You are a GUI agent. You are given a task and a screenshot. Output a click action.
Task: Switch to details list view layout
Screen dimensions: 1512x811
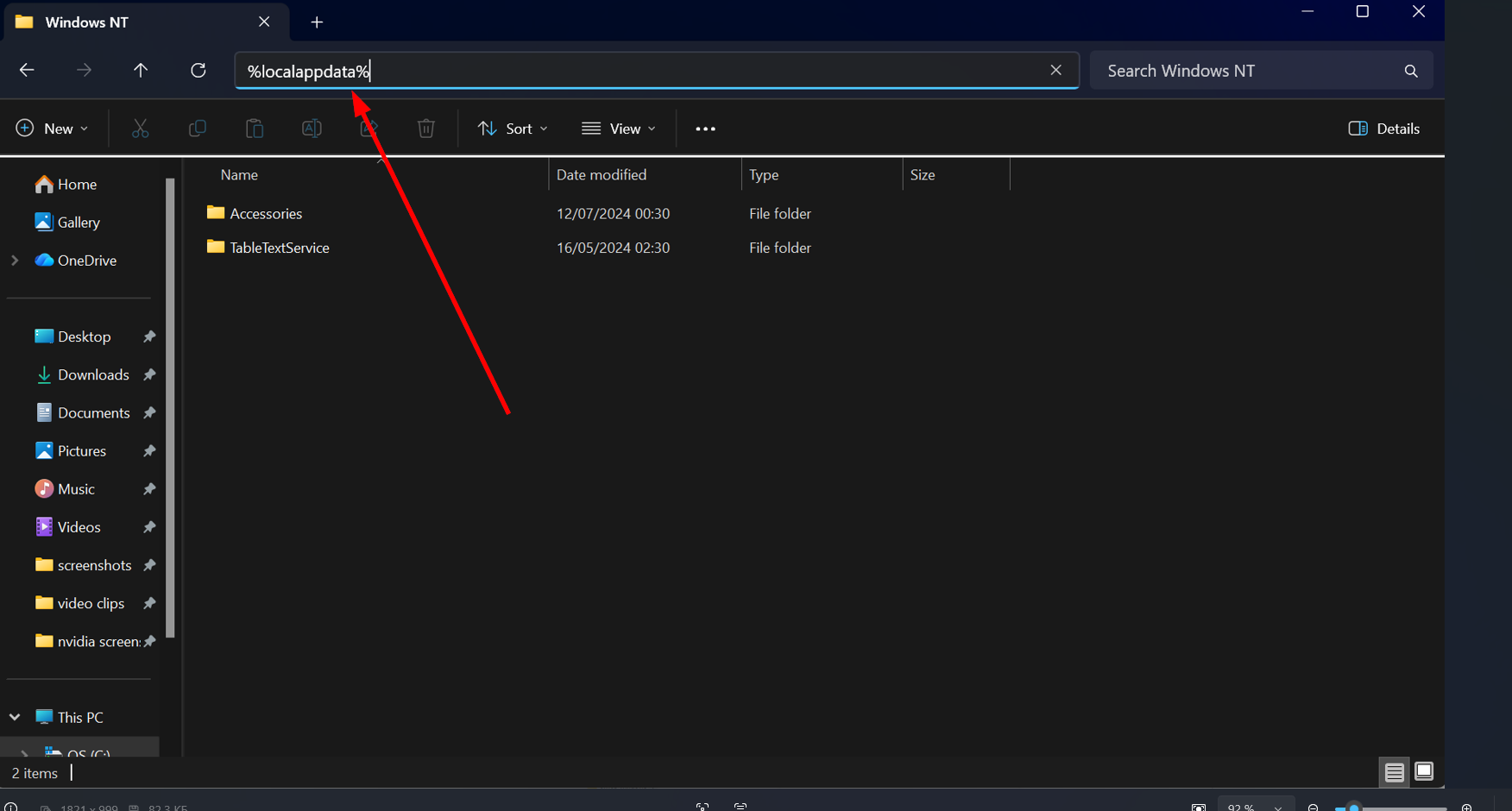(1394, 772)
